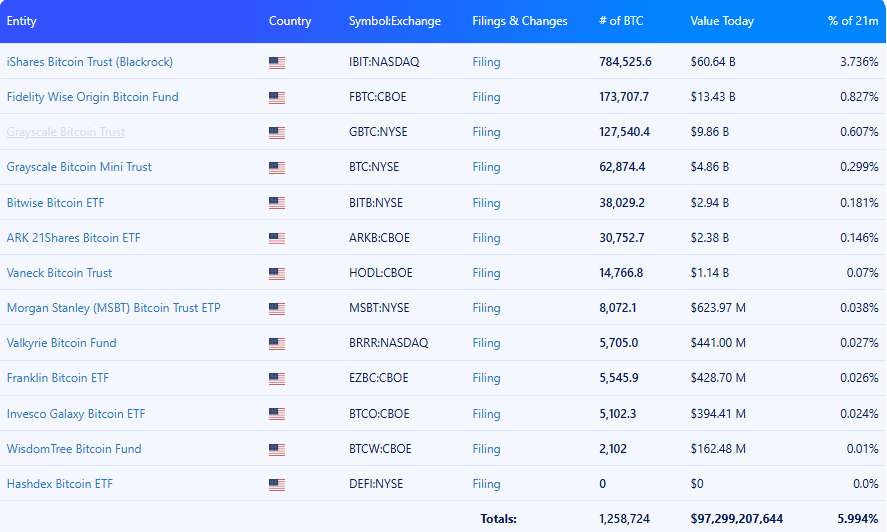Open Morgan Stanley (MSBT) Bitcoin Trust ETP link
Viewport: 887px width, 532px height.
114,308
